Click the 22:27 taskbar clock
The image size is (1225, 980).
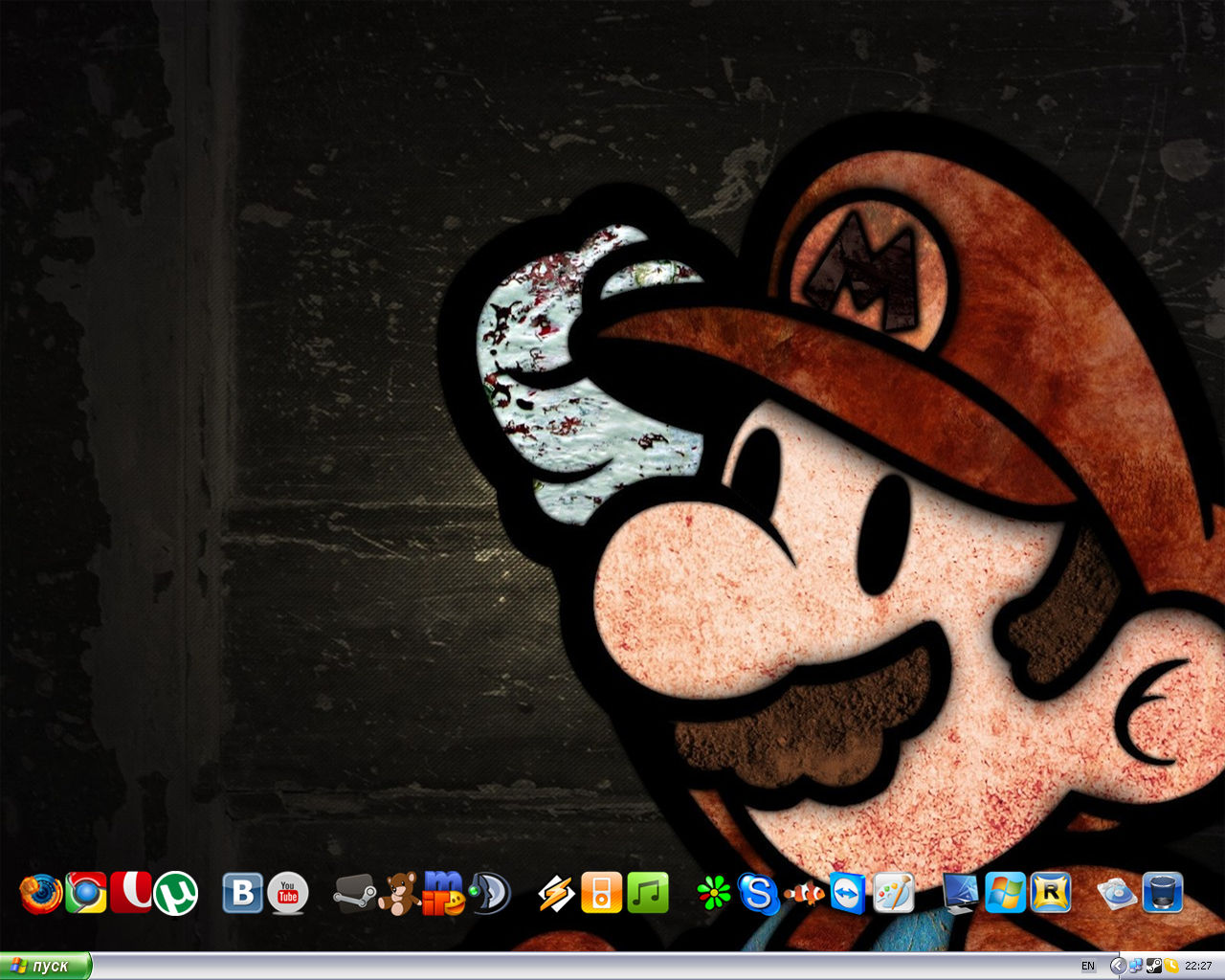coord(1198,966)
